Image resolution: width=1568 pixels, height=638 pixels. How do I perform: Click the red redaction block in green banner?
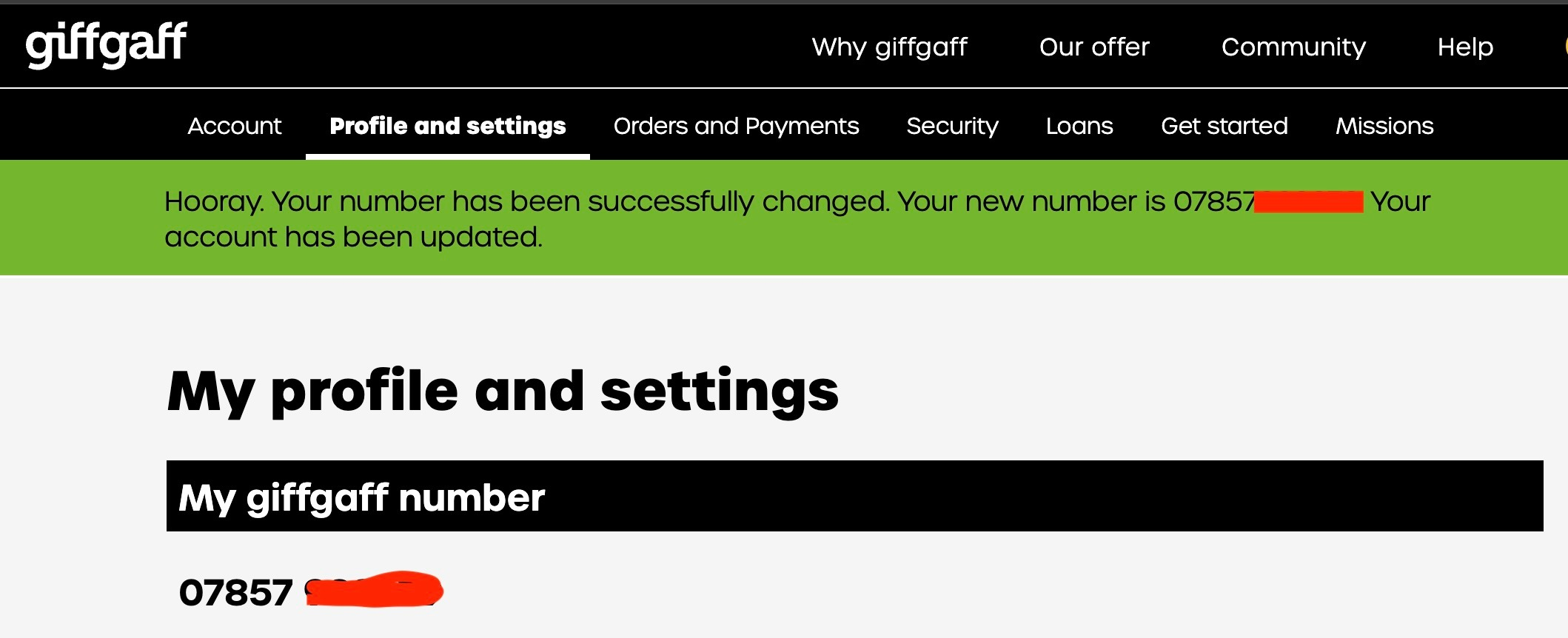(1308, 201)
